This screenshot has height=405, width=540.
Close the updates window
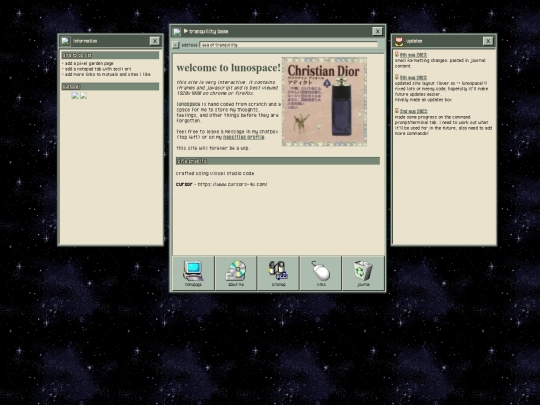(x=488, y=41)
